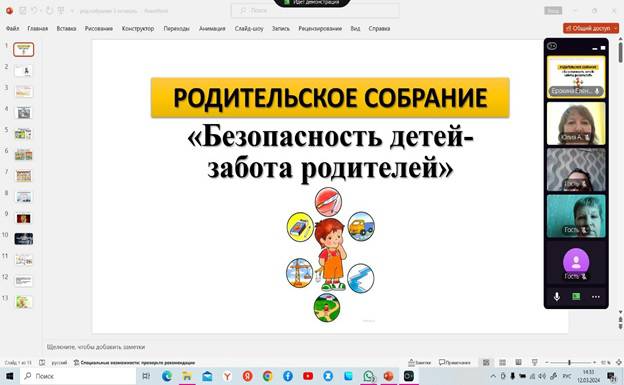The height and width of the screenshot is (385, 624).
Task: Open accessibility checker status bar entry
Action: click(135, 363)
